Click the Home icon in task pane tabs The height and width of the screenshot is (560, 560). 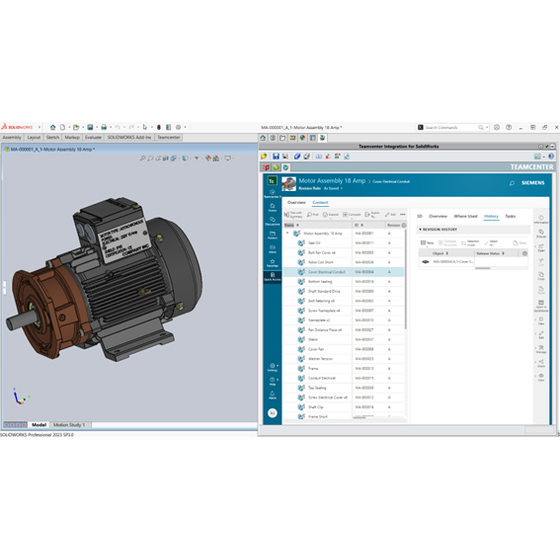point(263,138)
